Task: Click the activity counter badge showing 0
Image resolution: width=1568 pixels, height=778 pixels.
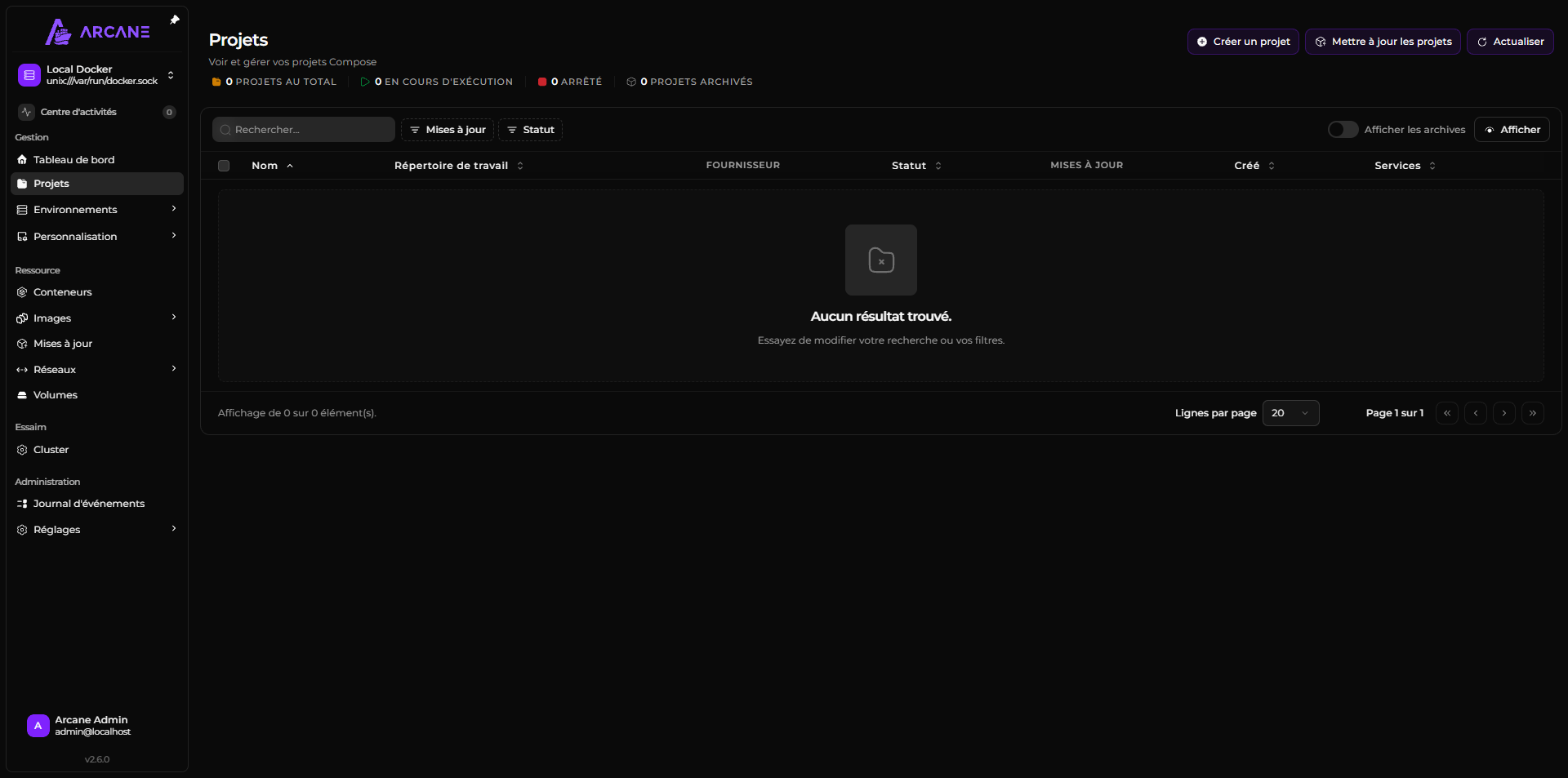Action: click(x=169, y=113)
